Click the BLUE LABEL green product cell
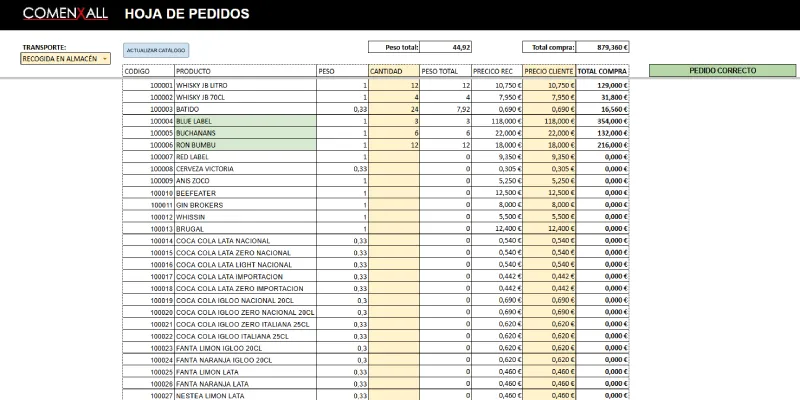This screenshot has height=400, width=800. click(245, 121)
